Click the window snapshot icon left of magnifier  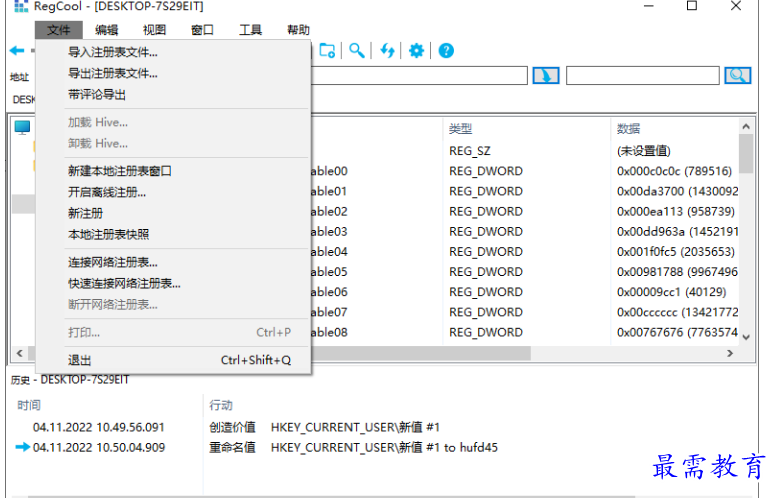(327, 50)
